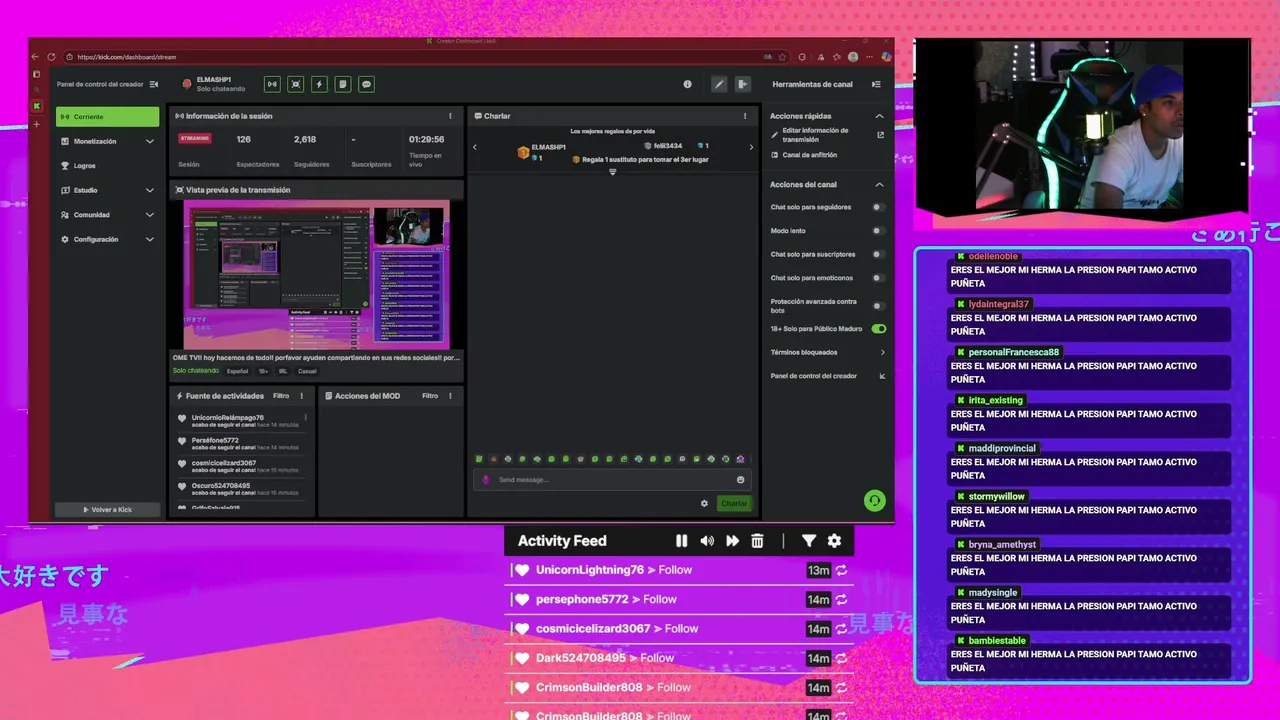Skip forward in the Activity Feed
The width and height of the screenshot is (1280, 720).
732,541
